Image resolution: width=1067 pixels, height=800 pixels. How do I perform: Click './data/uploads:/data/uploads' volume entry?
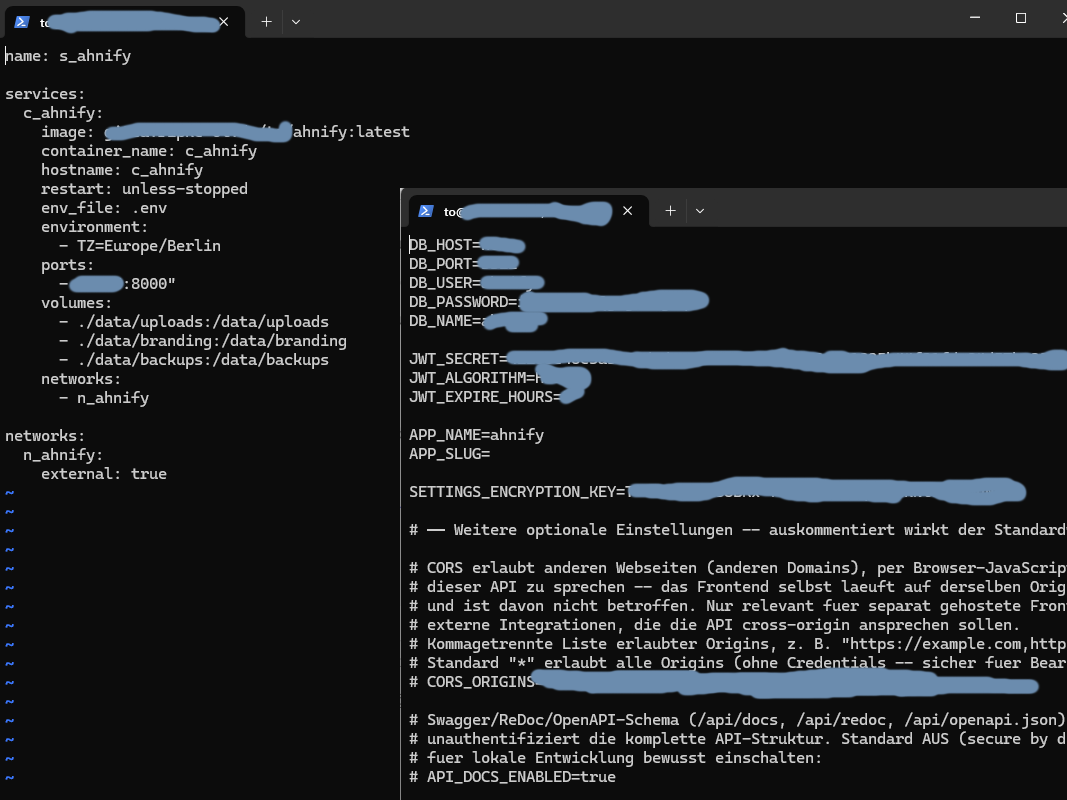[203, 322]
